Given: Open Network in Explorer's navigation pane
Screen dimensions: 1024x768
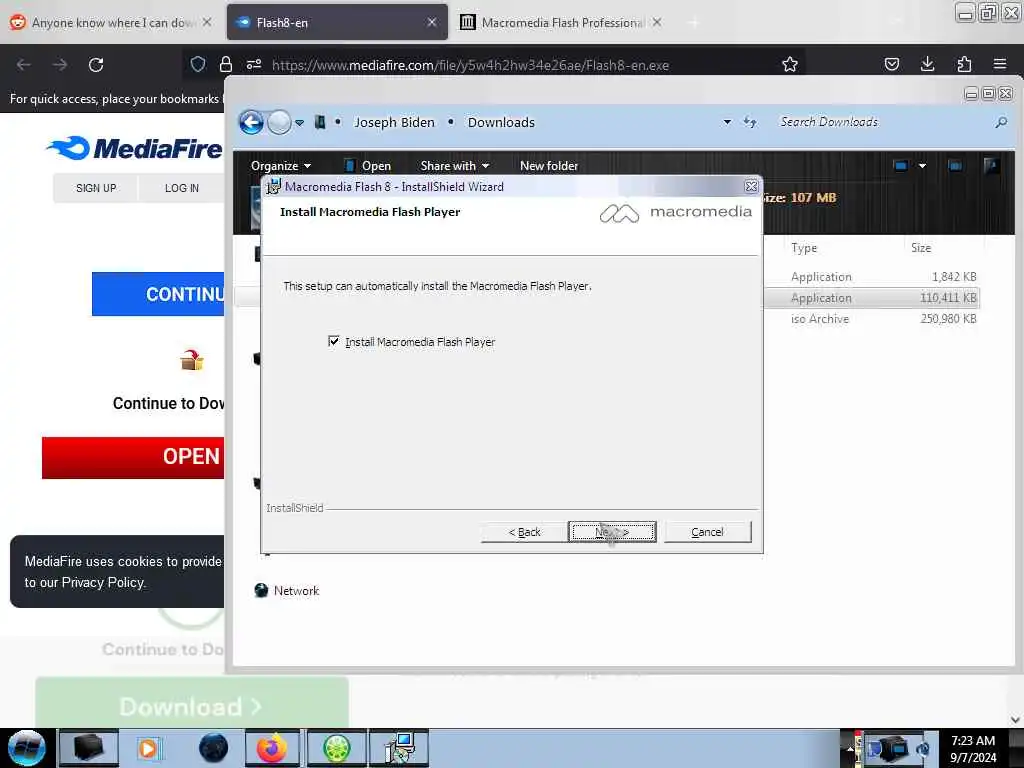Looking at the screenshot, I should 287,590.
